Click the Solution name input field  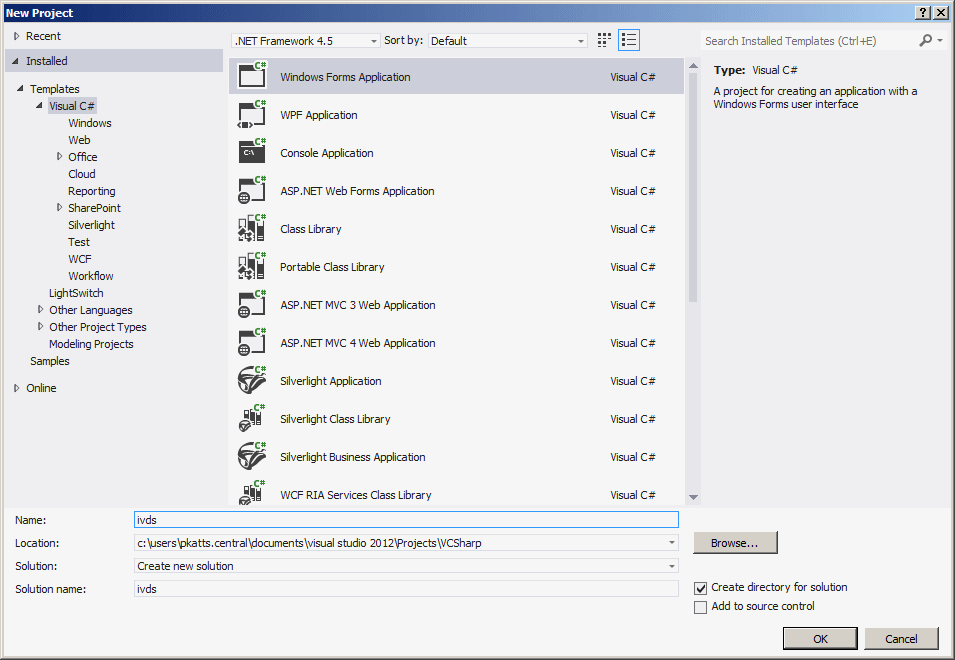(x=406, y=589)
